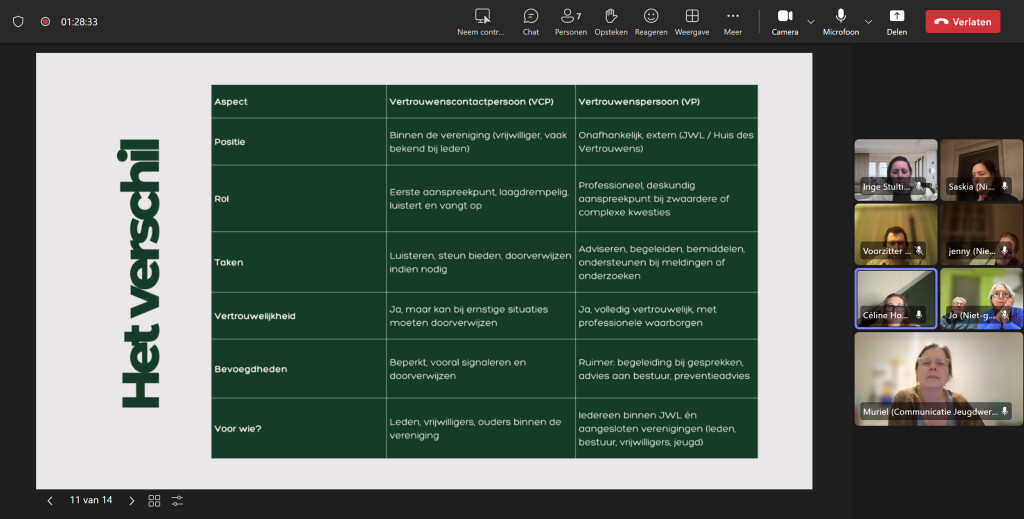Select Inge Stulti's video thumbnail

pyautogui.click(x=895, y=170)
